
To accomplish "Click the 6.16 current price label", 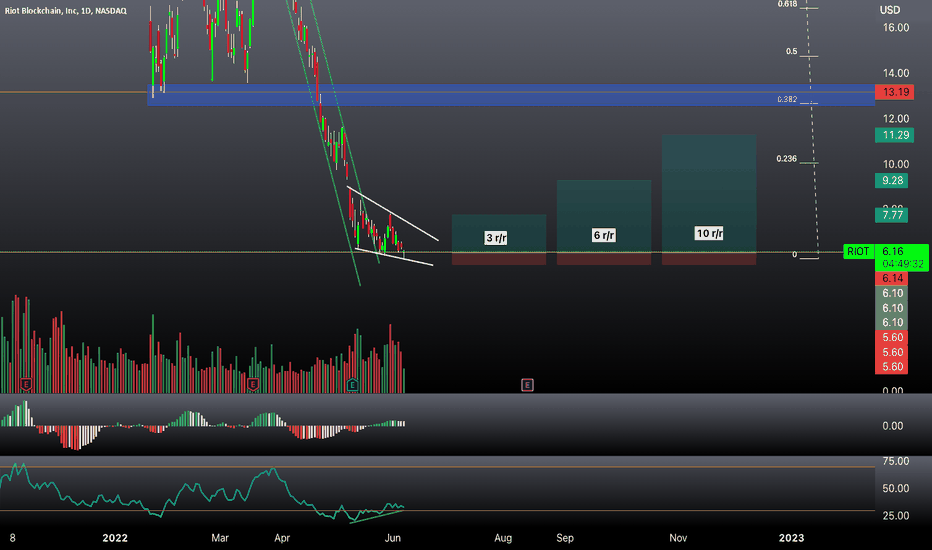I will point(893,252).
